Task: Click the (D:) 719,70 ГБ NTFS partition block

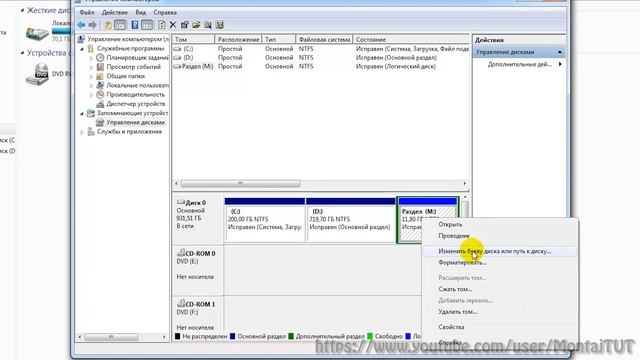Action: 351,220
